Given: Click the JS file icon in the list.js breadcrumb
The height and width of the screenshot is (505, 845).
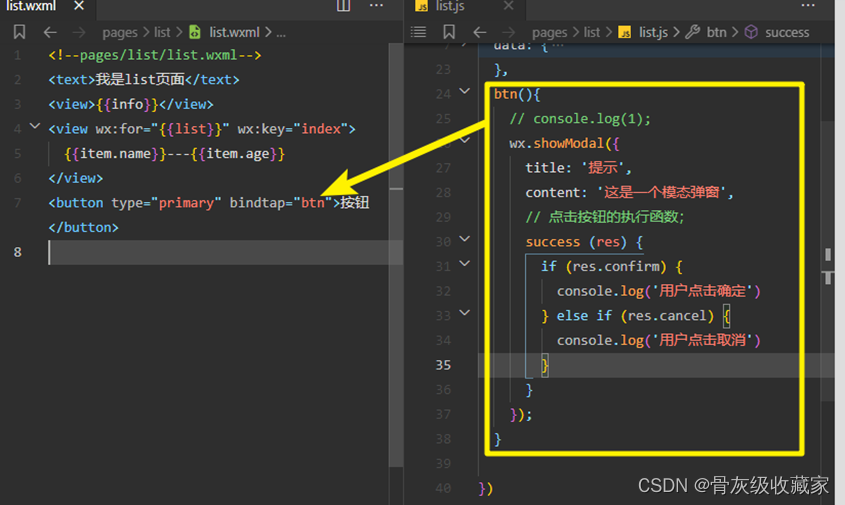Looking at the screenshot, I should tap(625, 32).
